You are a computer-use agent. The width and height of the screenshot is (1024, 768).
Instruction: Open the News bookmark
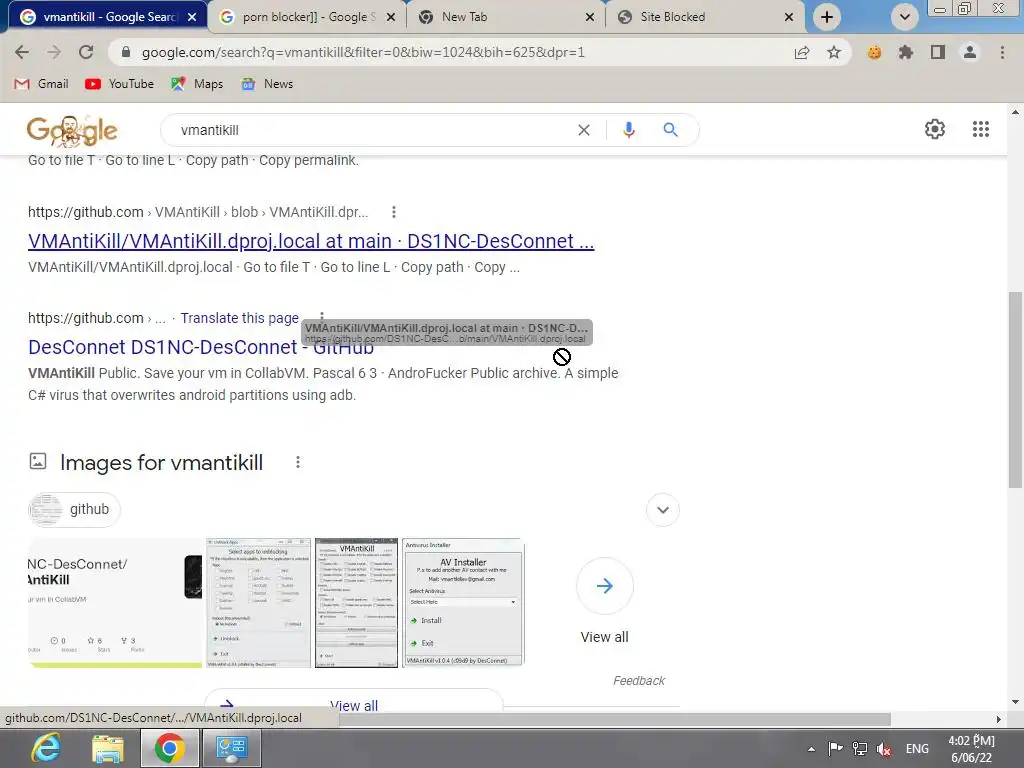(x=266, y=84)
